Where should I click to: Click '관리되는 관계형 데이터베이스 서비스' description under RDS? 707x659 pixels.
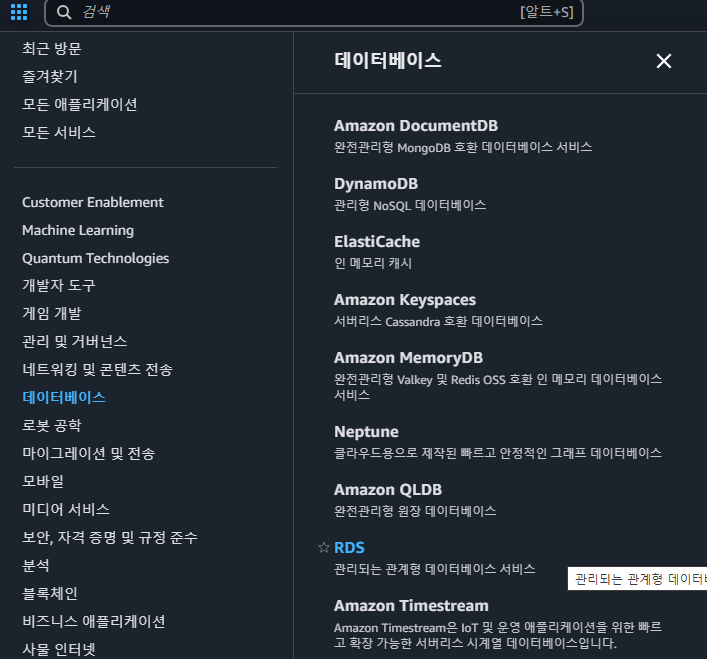coord(435,569)
